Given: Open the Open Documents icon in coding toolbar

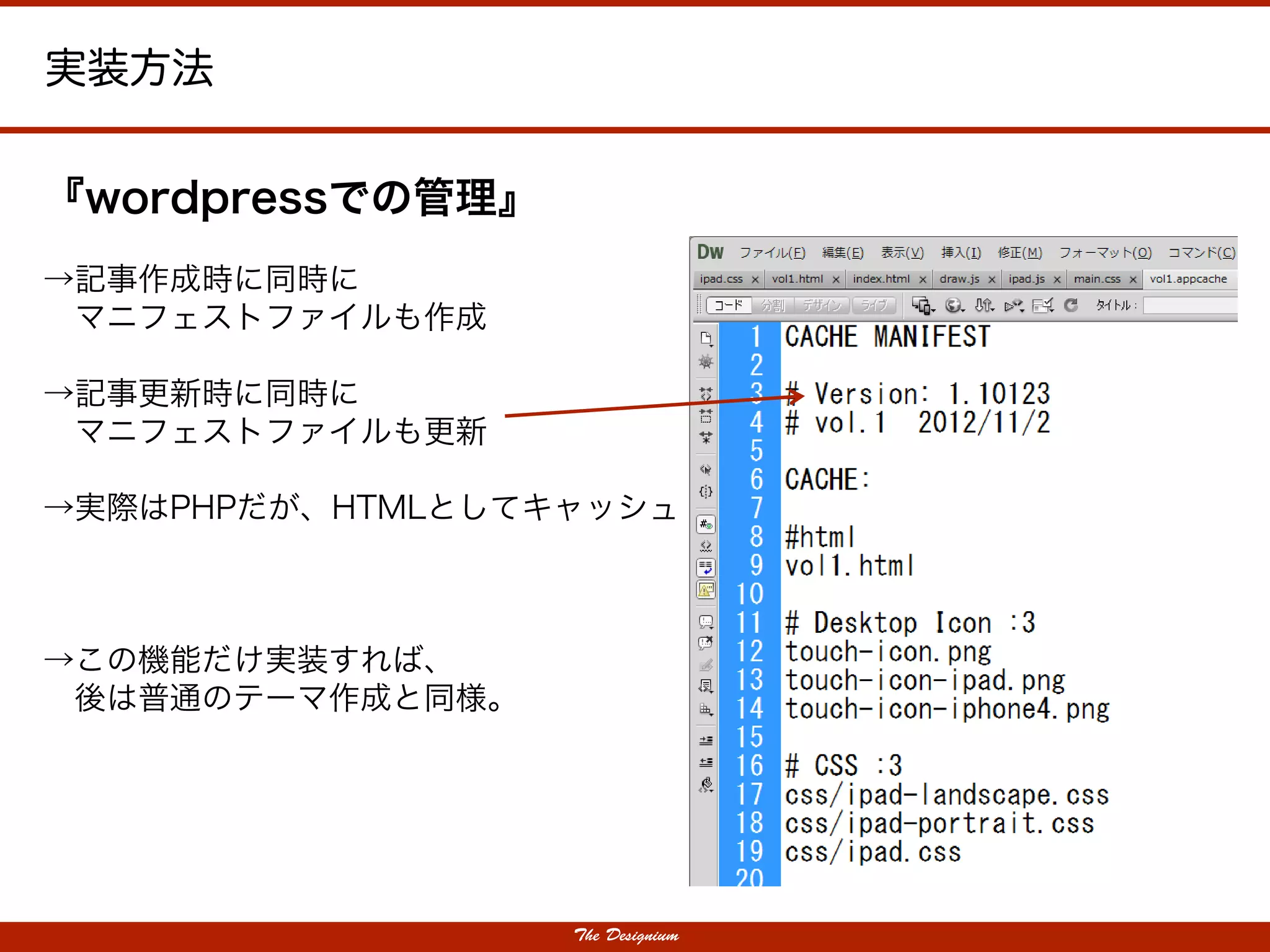Looking at the screenshot, I should (x=706, y=338).
